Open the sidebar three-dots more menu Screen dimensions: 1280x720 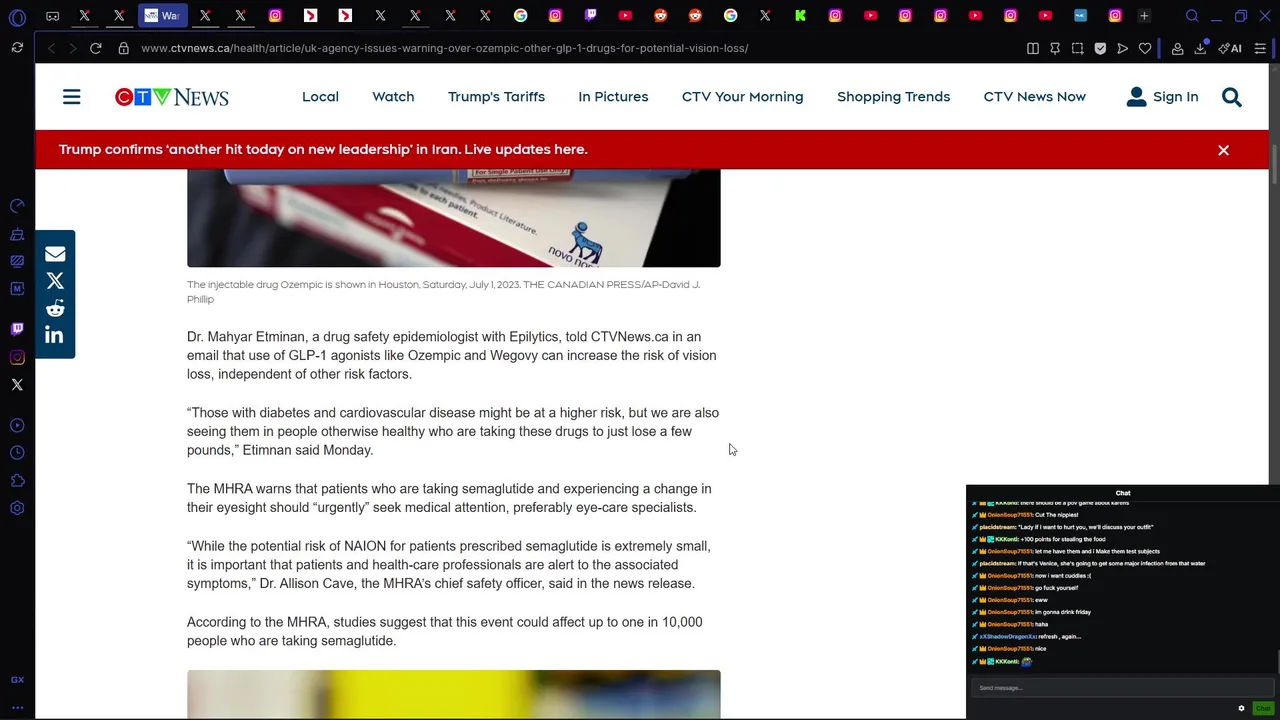[x=17, y=707]
